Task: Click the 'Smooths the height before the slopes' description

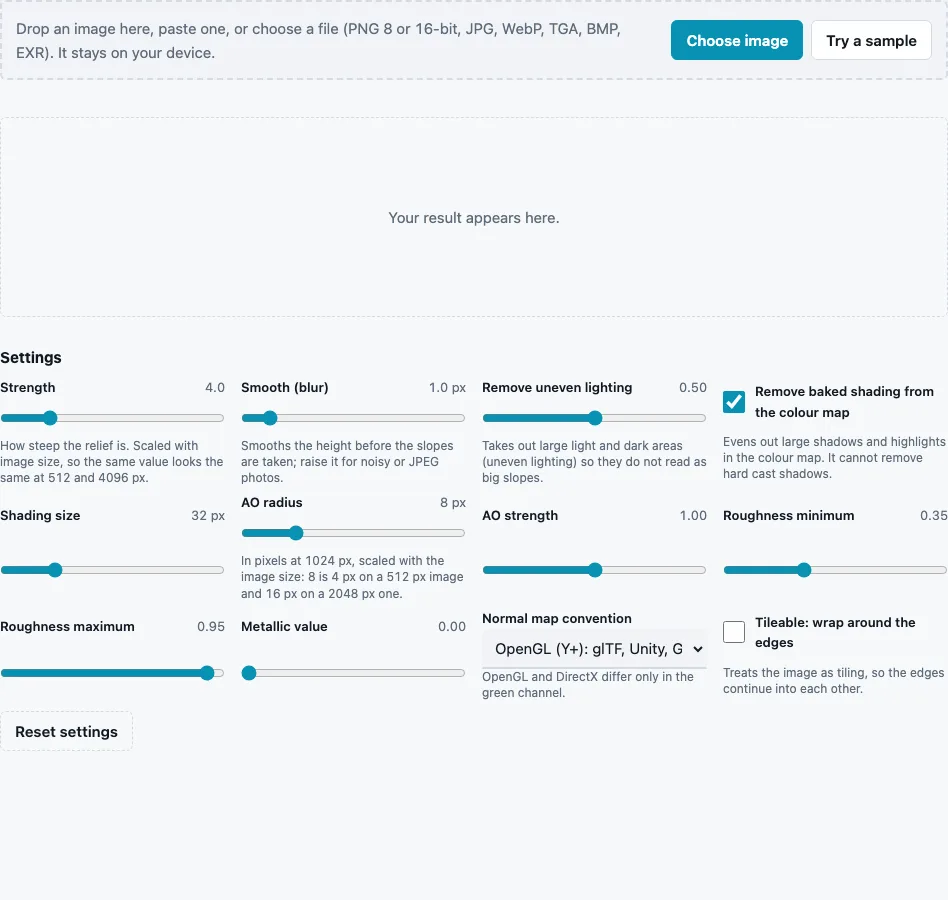Action: click(x=347, y=461)
